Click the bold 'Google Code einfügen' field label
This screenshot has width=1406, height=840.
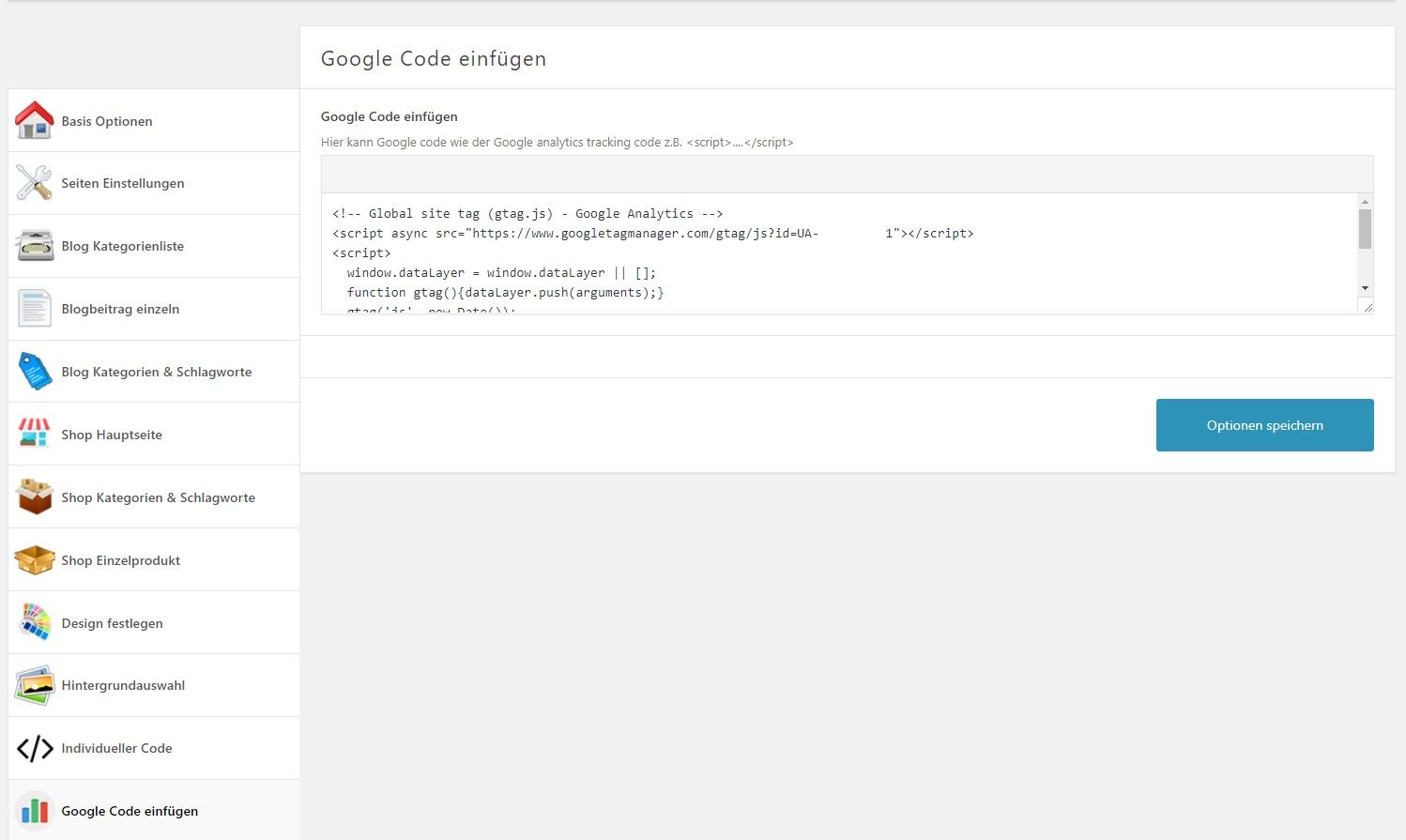(390, 116)
